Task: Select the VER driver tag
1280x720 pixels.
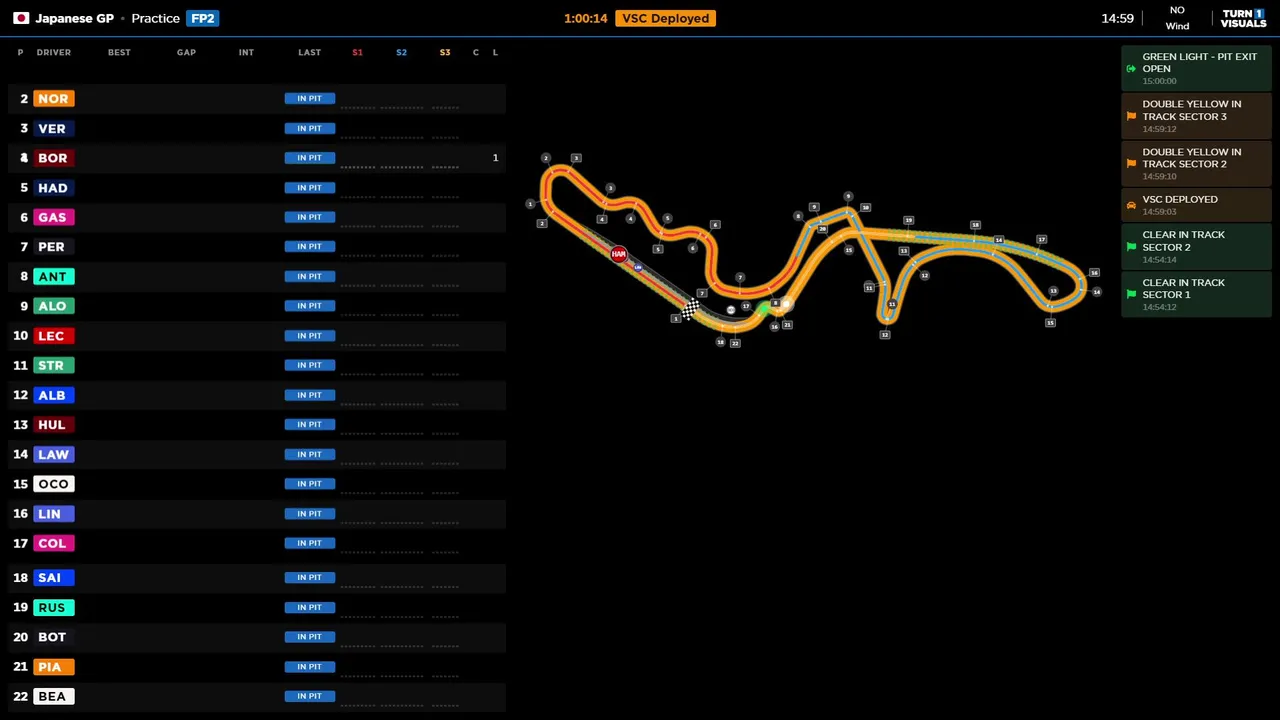Action: pyautogui.click(x=53, y=128)
